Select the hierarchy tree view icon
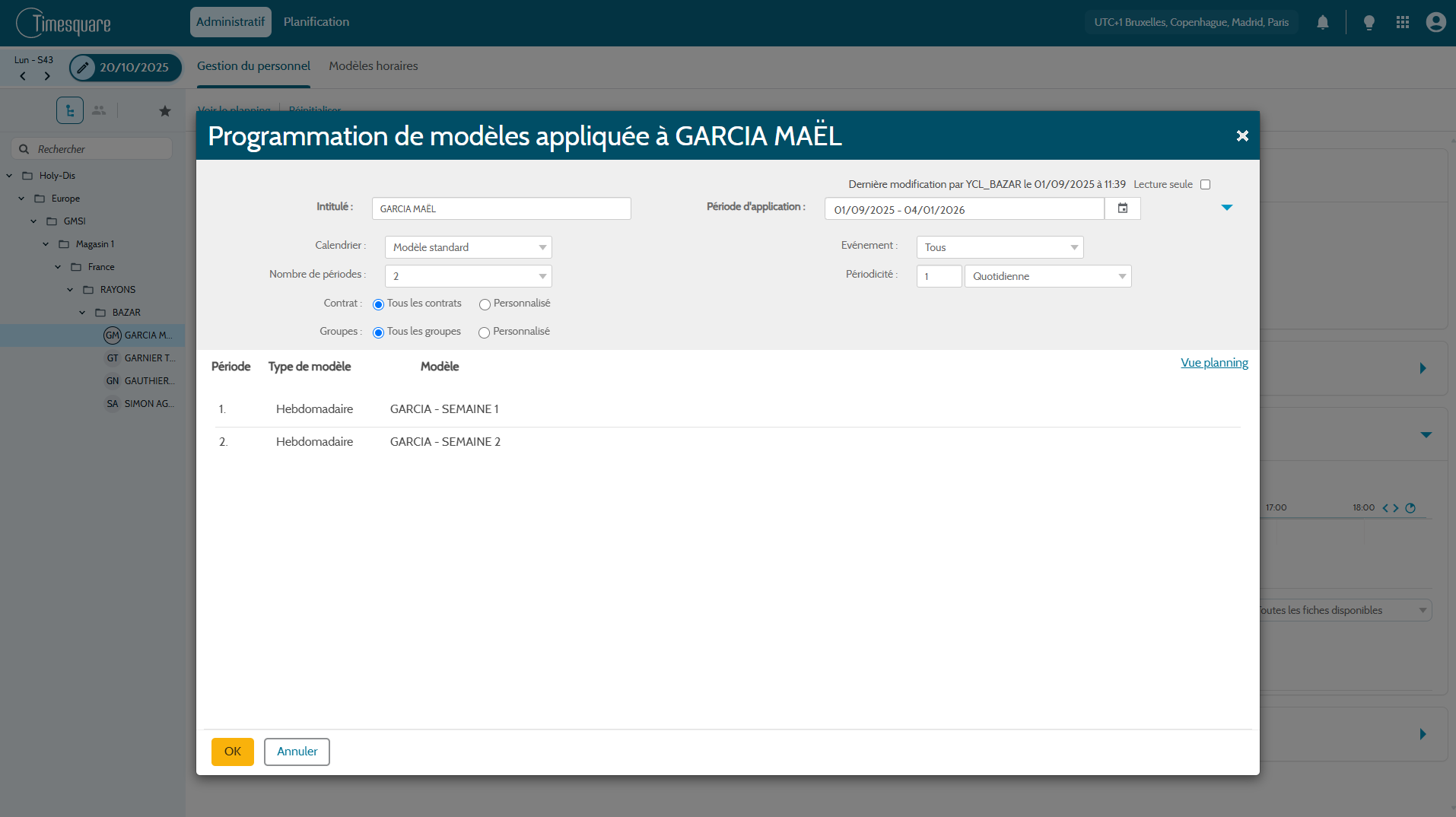 click(70, 110)
